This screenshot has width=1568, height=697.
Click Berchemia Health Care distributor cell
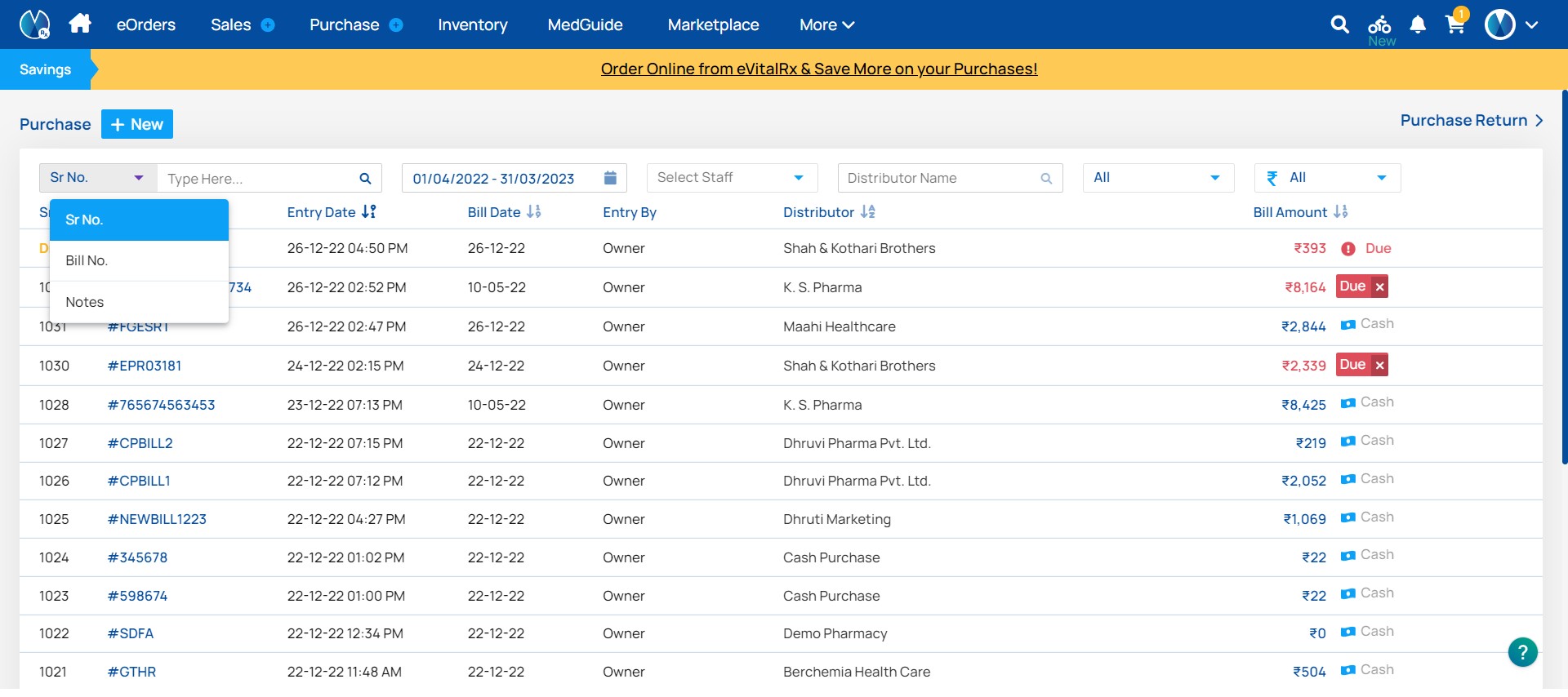click(857, 672)
